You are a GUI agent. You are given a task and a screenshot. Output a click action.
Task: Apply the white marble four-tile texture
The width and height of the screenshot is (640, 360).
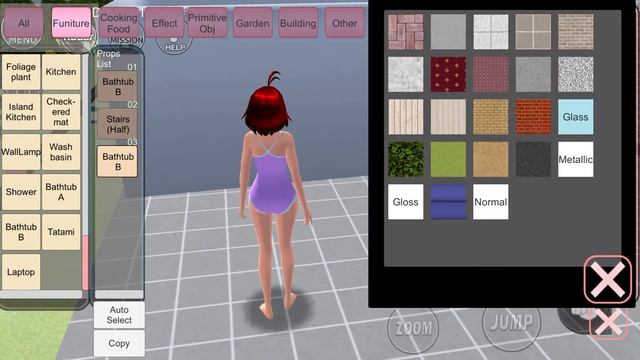[491, 32]
